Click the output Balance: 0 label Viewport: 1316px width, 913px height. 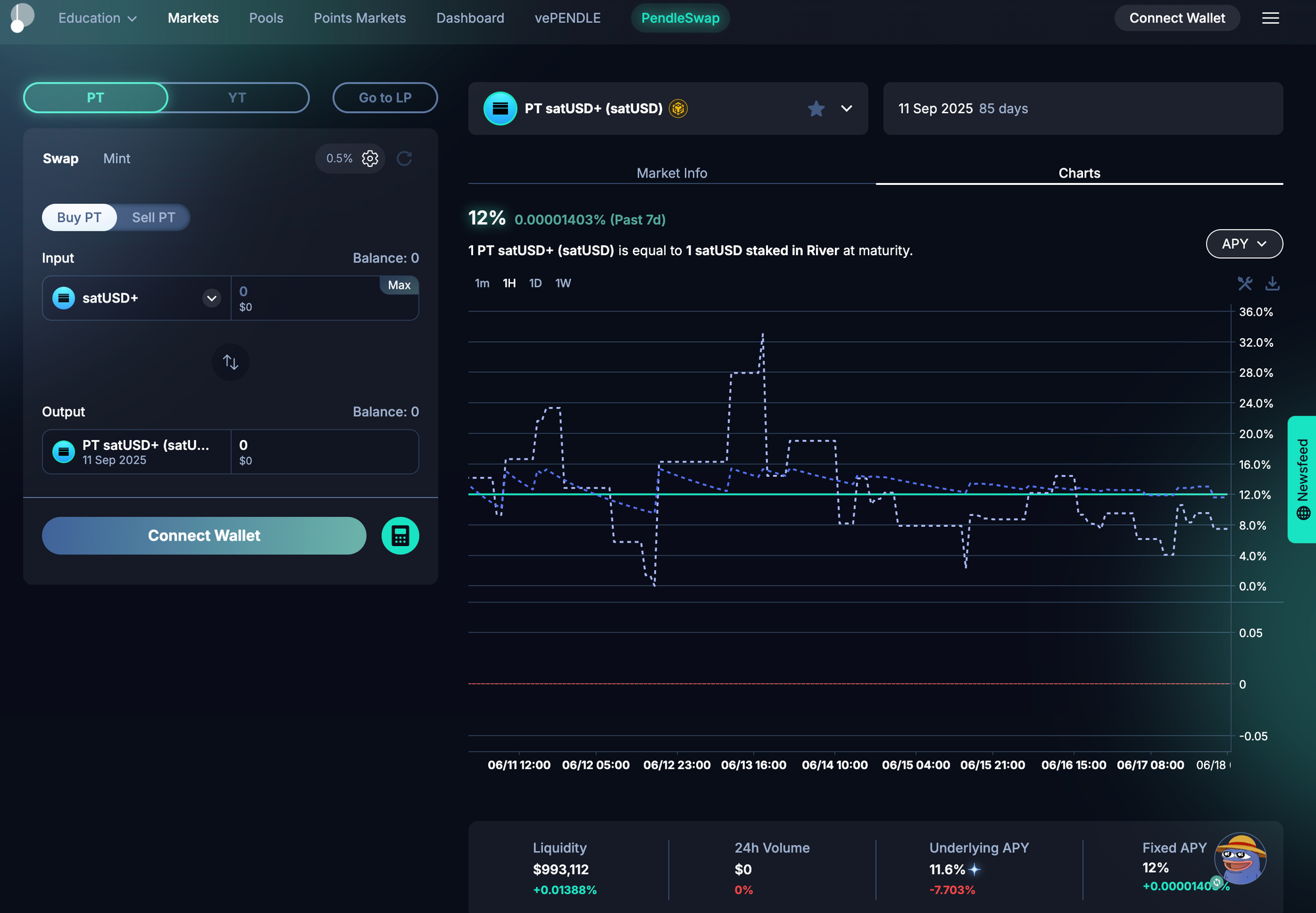click(x=386, y=412)
